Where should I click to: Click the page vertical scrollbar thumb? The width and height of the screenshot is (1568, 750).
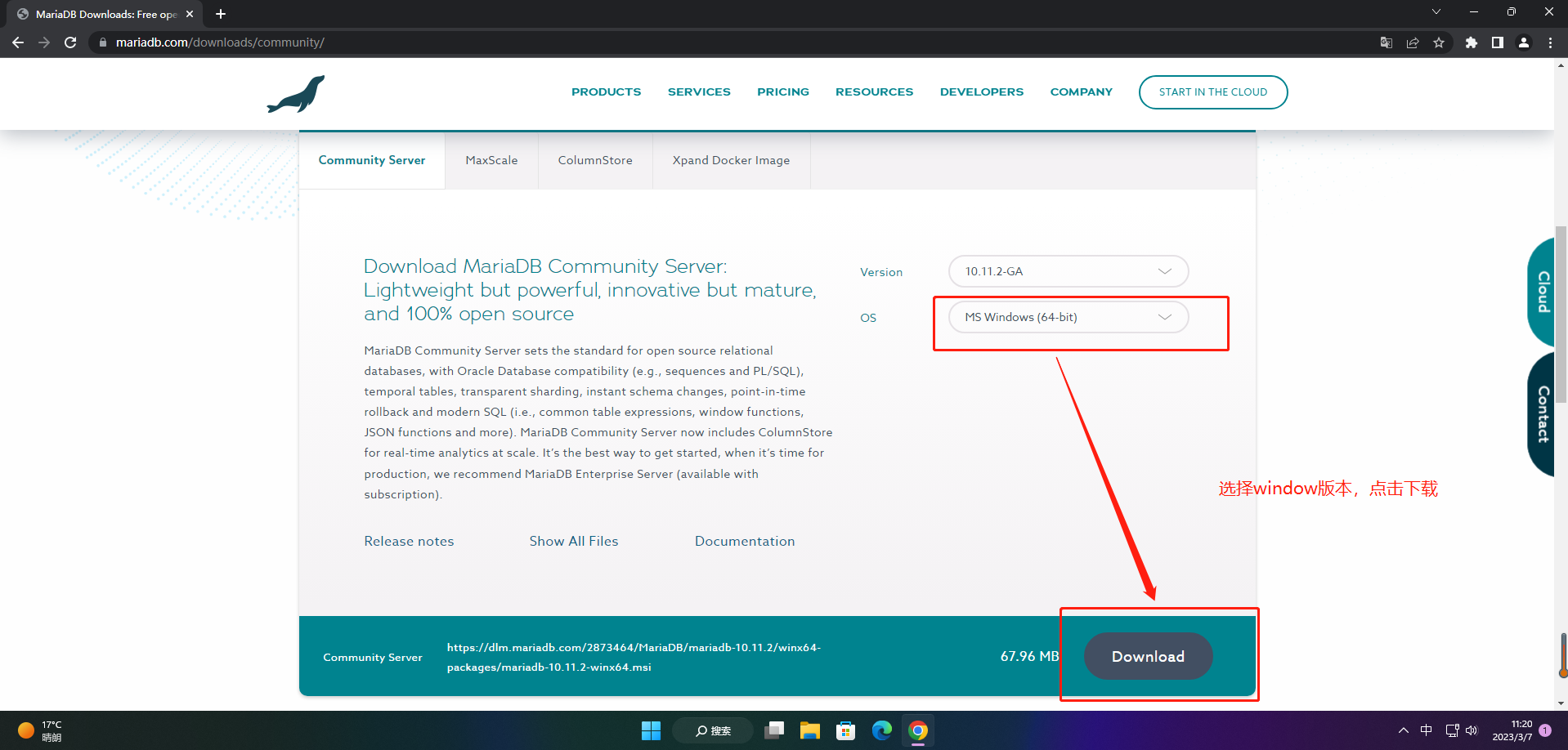[x=1561, y=315]
